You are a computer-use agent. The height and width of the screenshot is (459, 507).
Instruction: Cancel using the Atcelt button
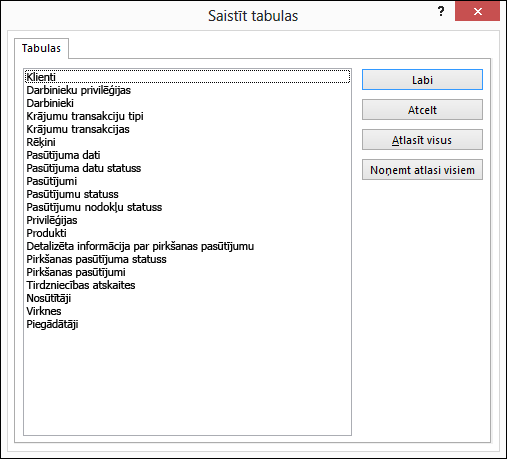point(422,110)
